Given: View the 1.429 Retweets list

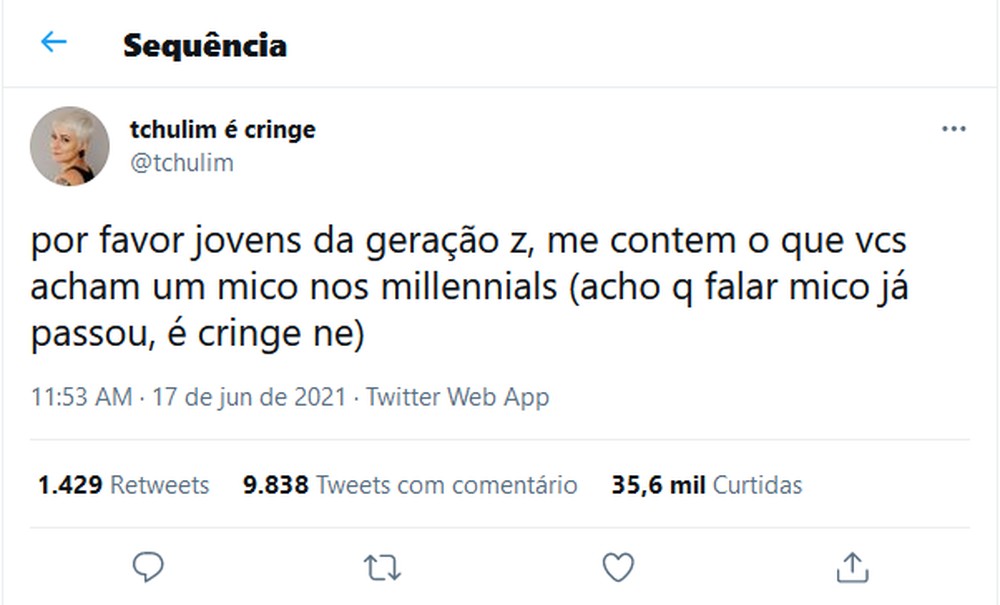Looking at the screenshot, I should pyautogui.click(x=123, y=485).
